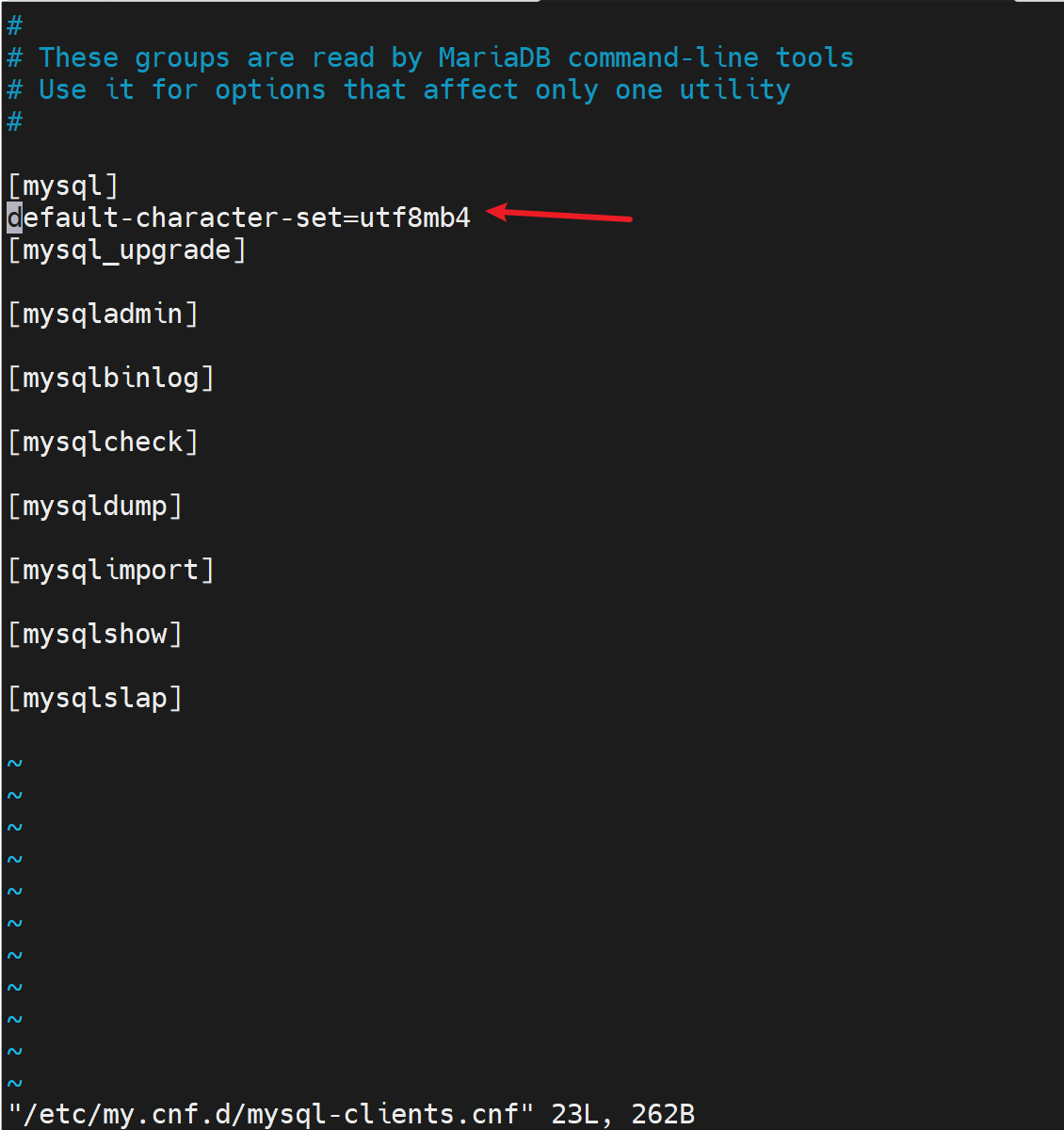Click the [mysqlbinlog] section header

click(x=111, y=378)
